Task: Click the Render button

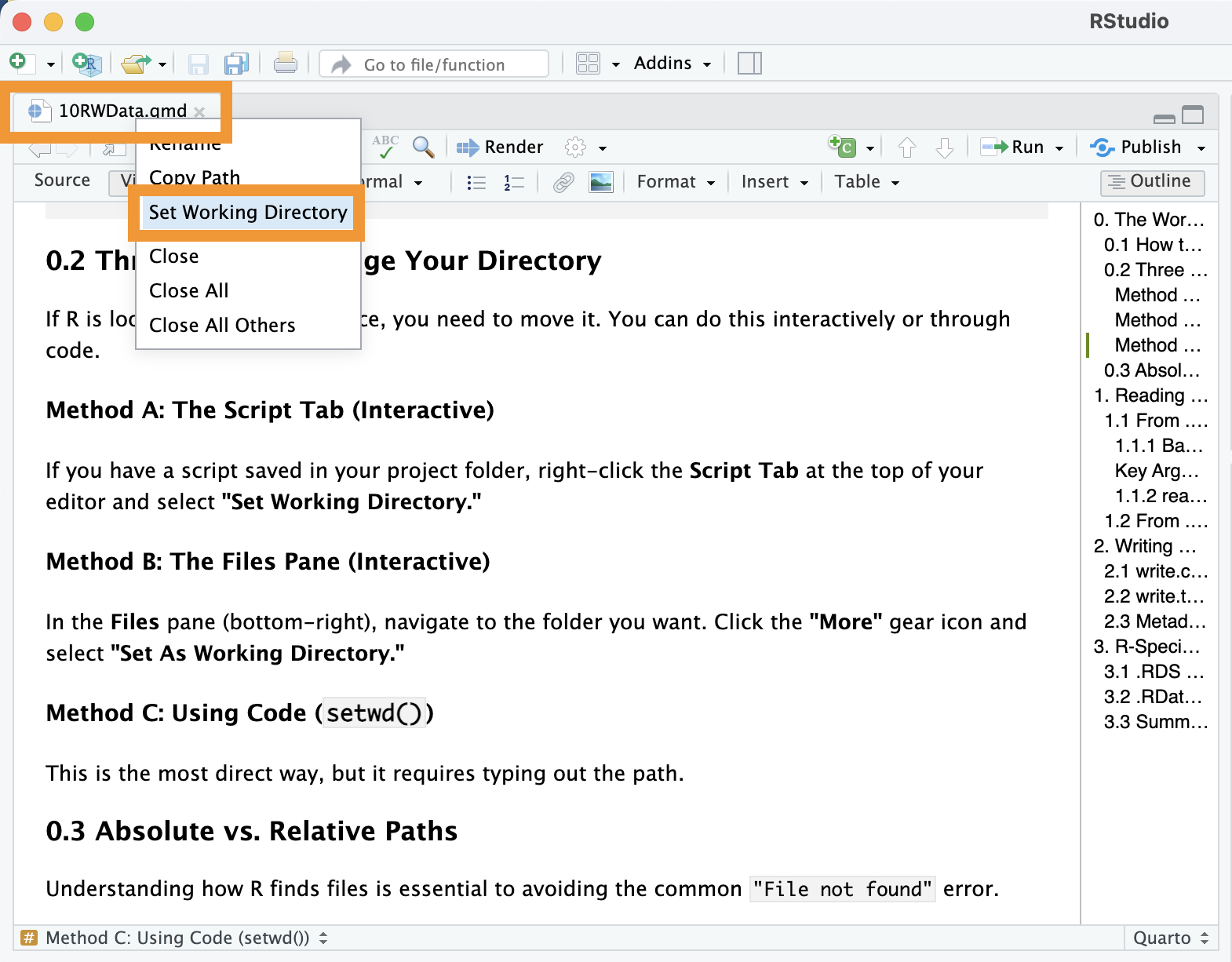Action: [x=500, y=148]
